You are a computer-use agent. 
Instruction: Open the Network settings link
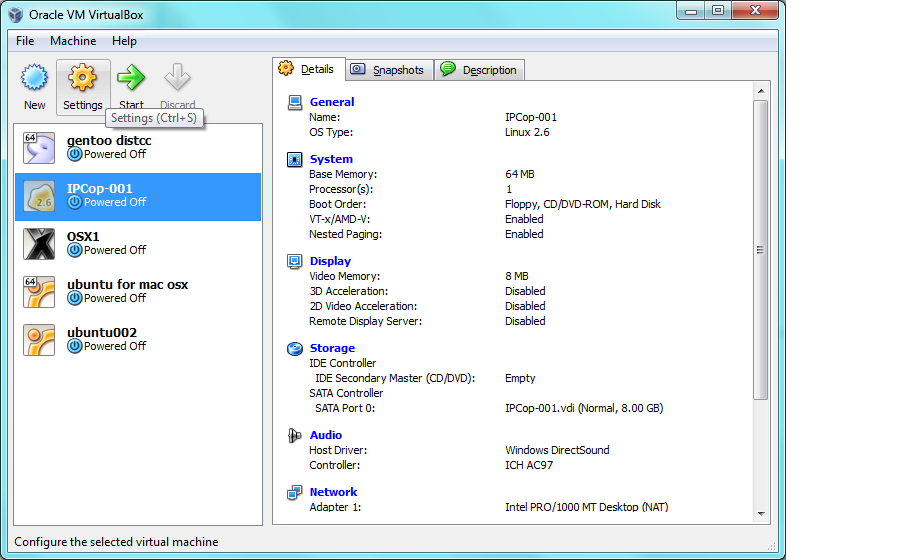point(333,492)
